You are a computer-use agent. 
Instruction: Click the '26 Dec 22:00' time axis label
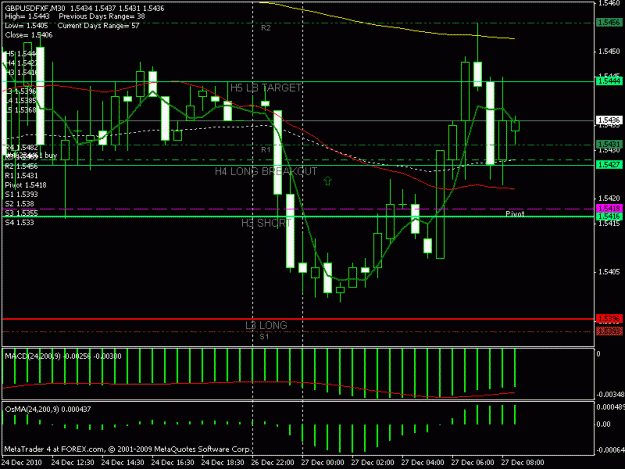273,463
